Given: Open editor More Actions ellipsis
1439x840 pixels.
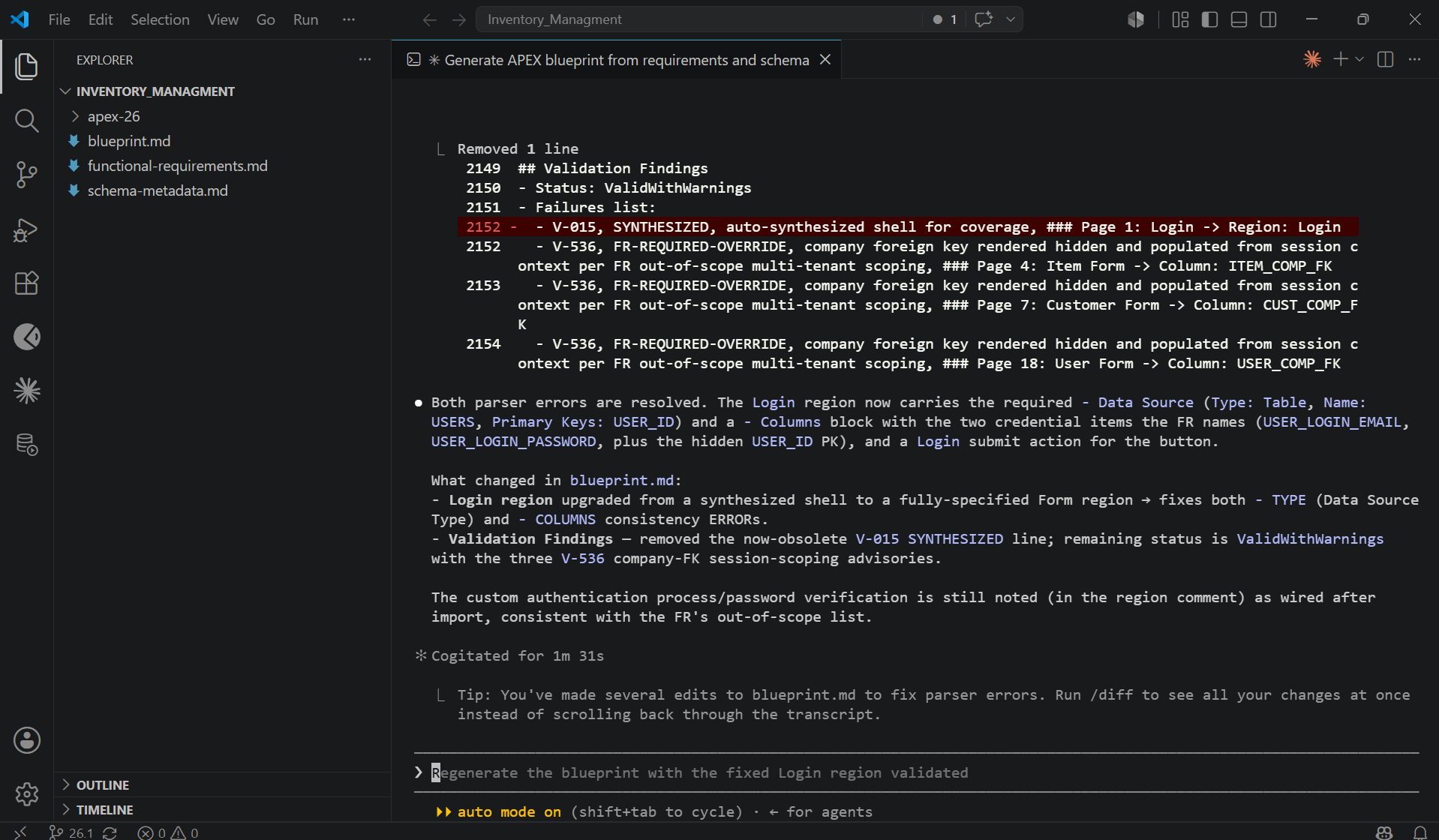Looking at the screenshot, I should pos(1414,59).
